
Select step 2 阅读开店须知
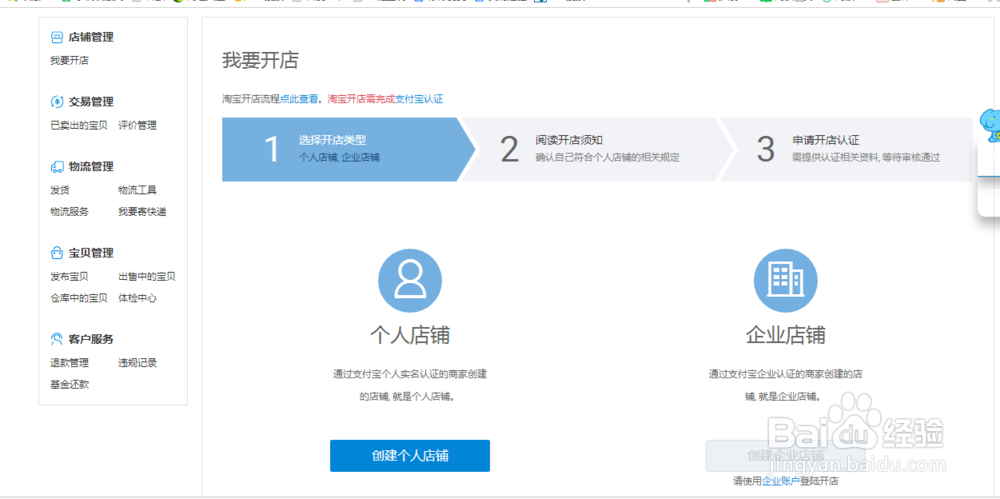click(597, 149)
